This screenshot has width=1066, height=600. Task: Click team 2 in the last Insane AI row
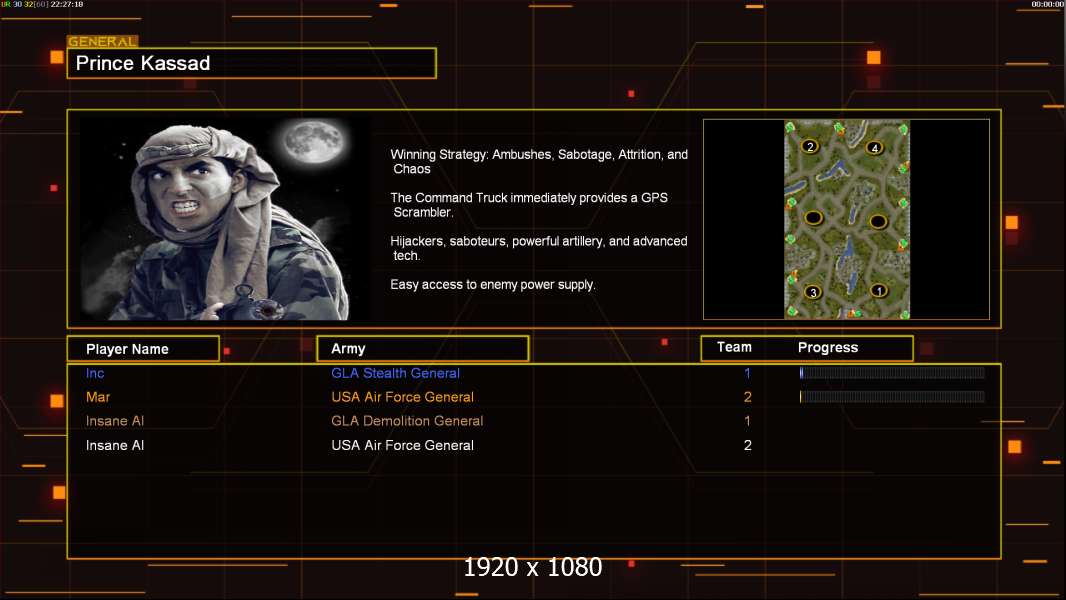pos(747,446)
